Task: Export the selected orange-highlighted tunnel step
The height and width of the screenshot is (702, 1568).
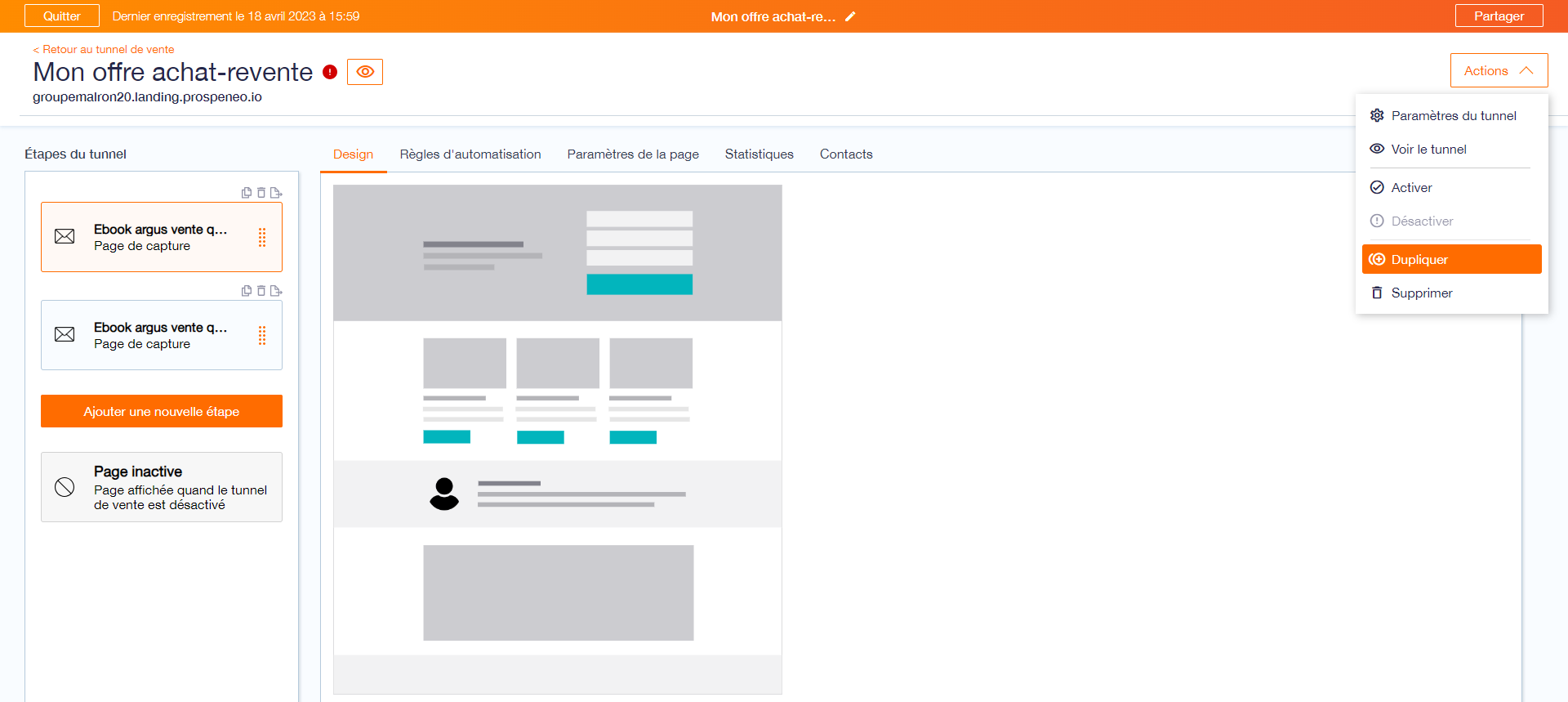Action: [276, 193]
